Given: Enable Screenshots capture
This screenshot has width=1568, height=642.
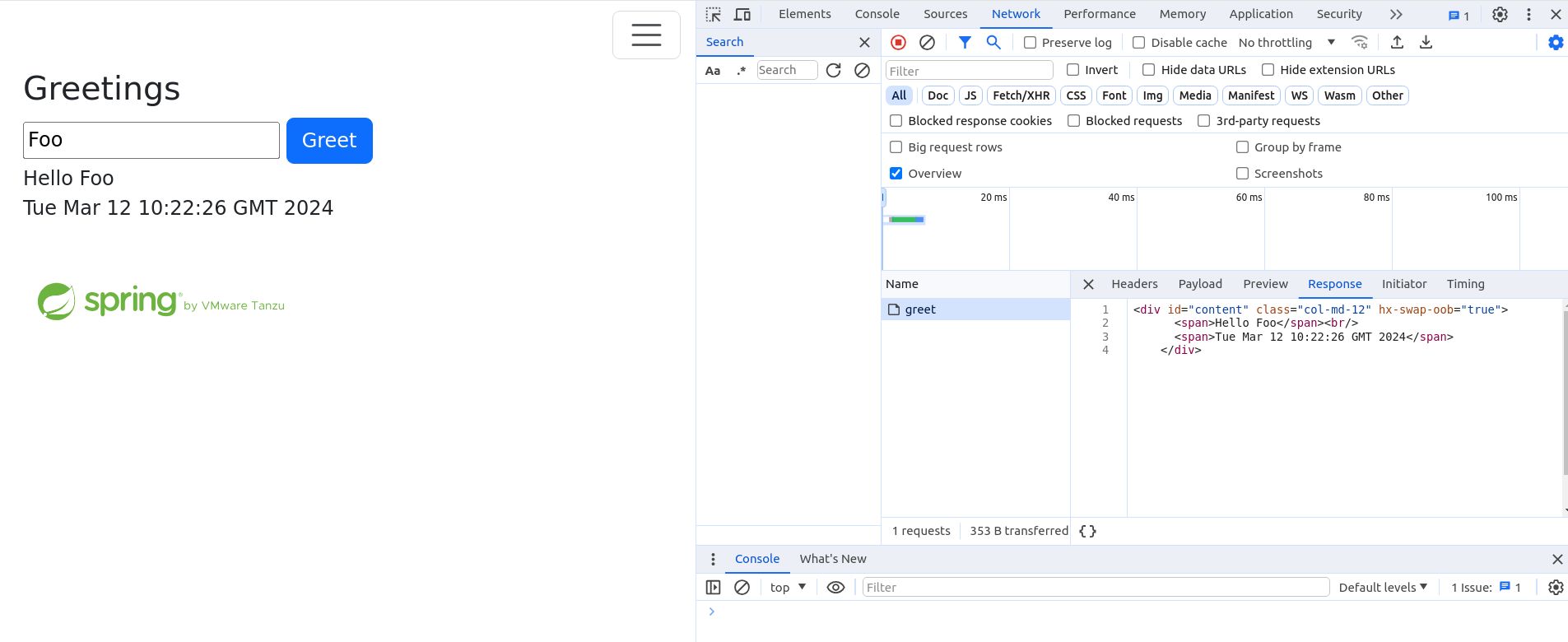Looking at the screenshot, I should [x=1242, y=174].
